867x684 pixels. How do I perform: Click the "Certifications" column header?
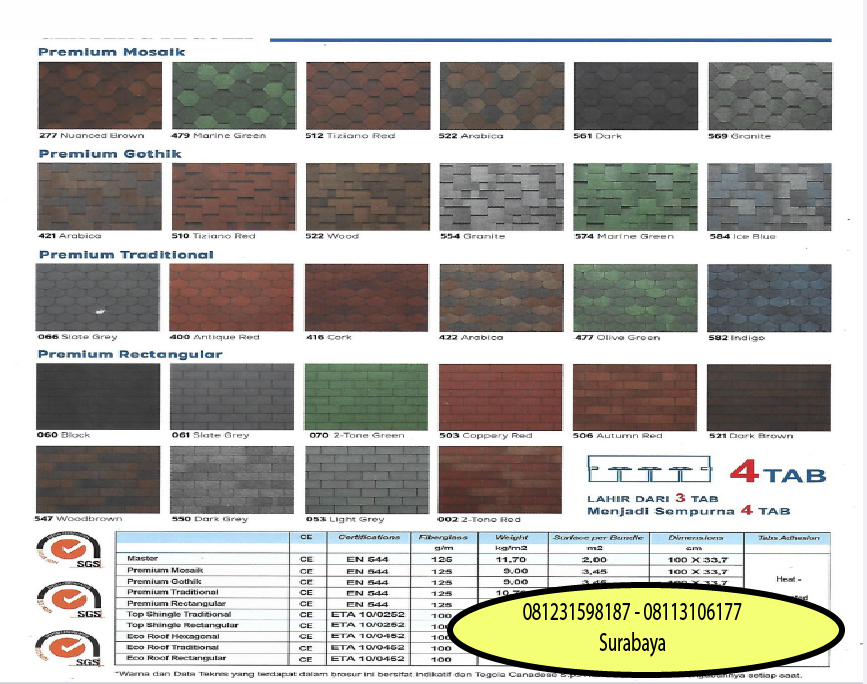pos(369,537)
